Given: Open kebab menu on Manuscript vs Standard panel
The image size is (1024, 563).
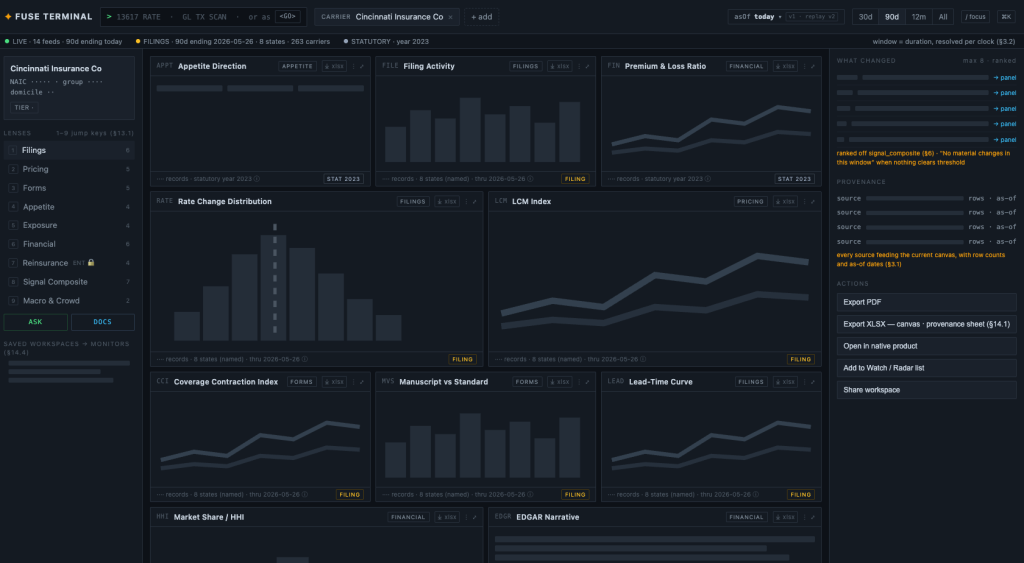Looking at the screenshot, I should (x=579, y=381).
